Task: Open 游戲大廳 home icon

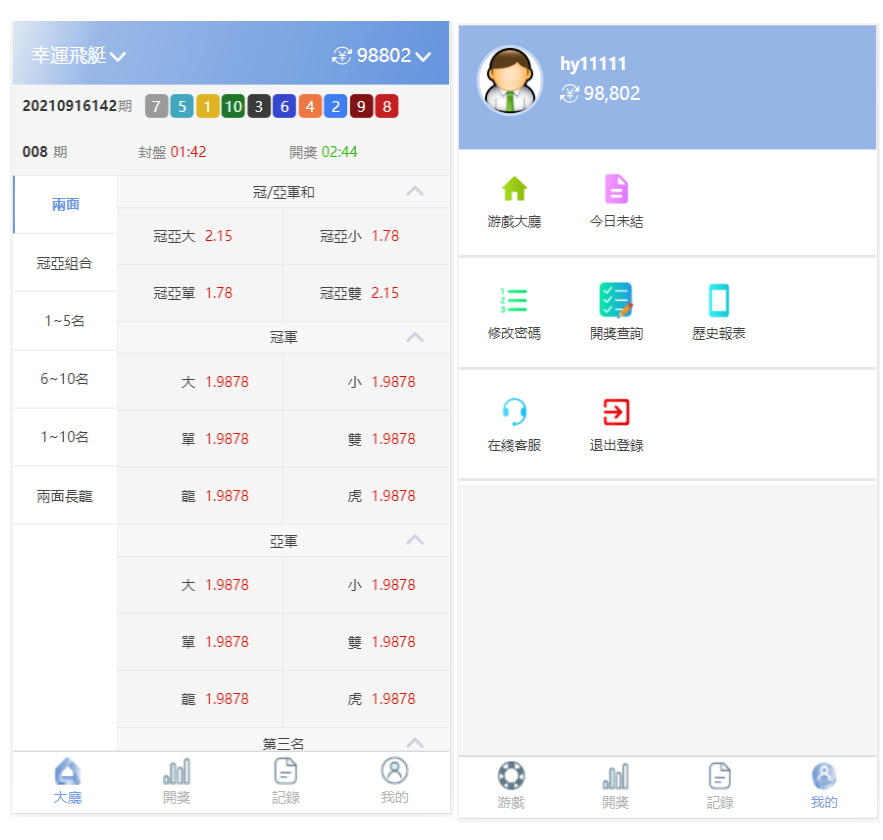Action: coord(514,189)
